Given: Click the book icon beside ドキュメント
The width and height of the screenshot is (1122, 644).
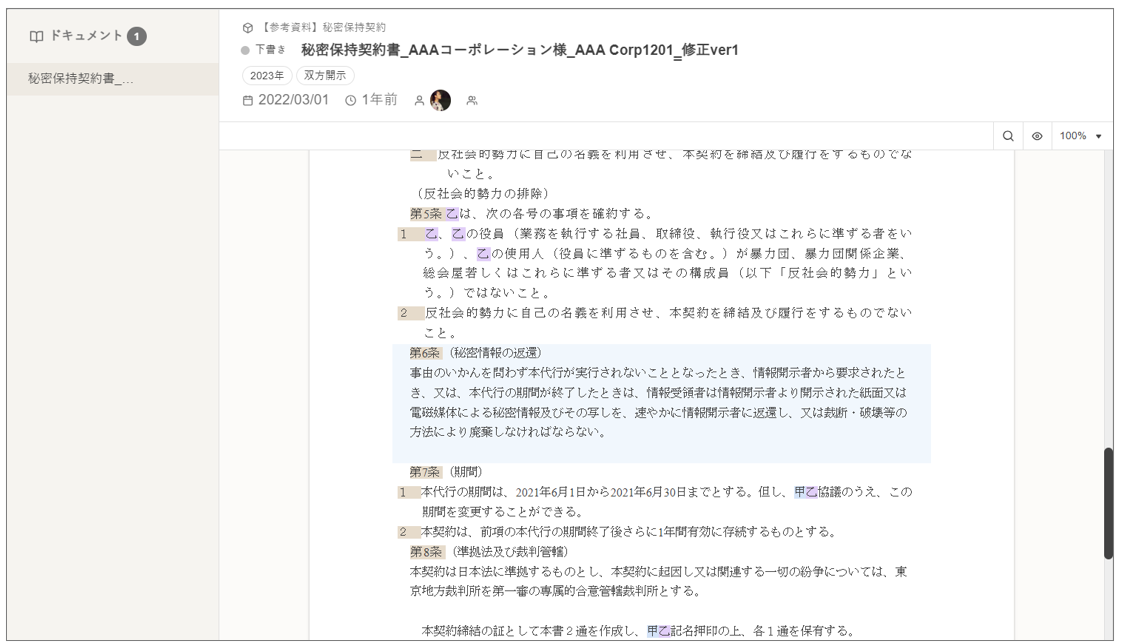Looking at the screenshot, I should click(x=36, y=36).
